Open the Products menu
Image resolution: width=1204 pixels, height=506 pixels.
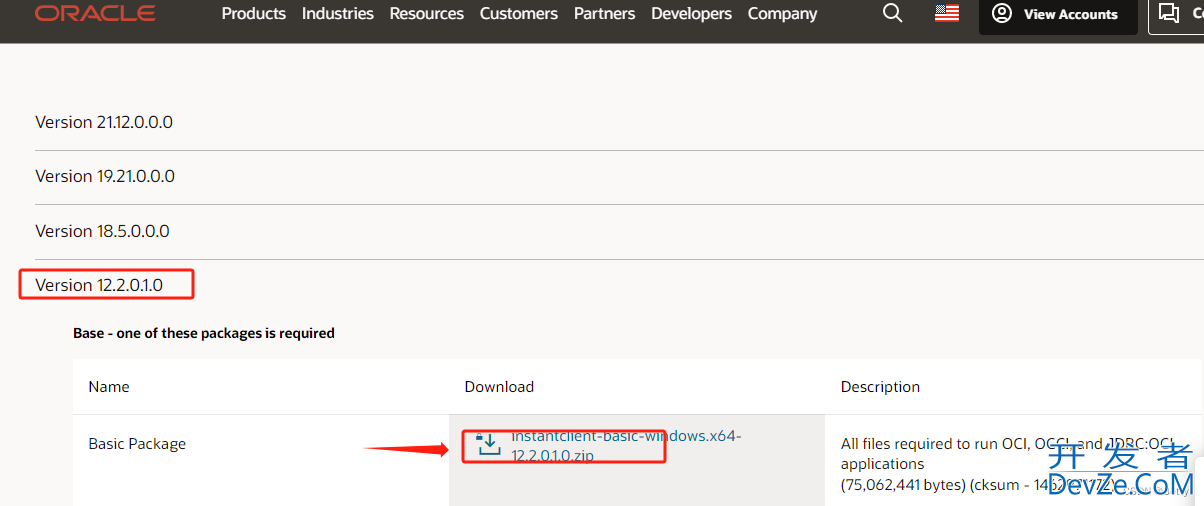click(x=254, y=14)
